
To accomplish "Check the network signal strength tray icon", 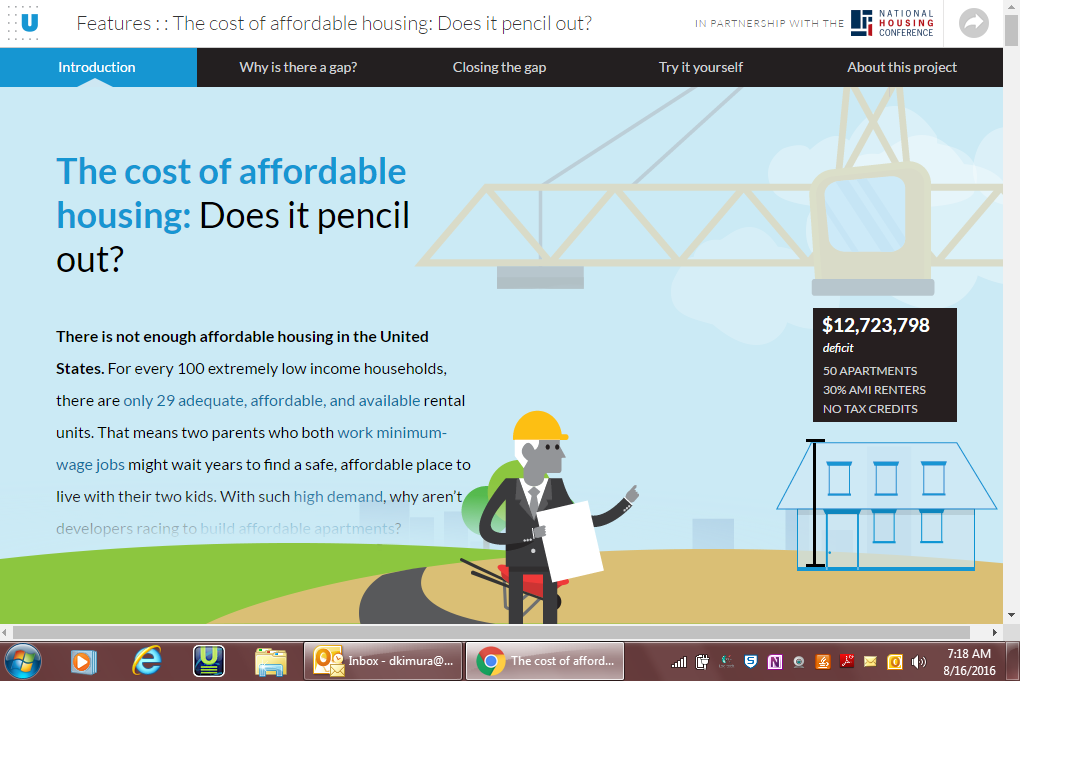I will pos(678,661).
